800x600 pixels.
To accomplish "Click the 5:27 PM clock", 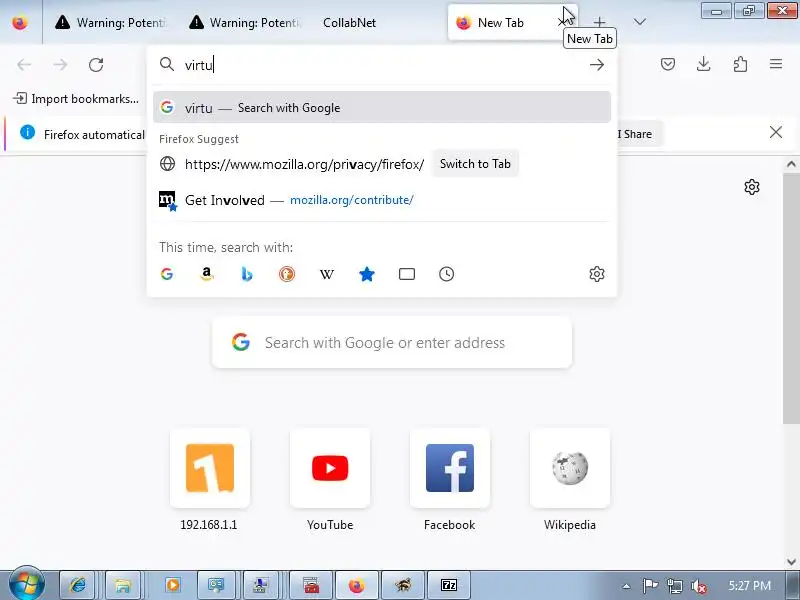I will click(749, 586).
